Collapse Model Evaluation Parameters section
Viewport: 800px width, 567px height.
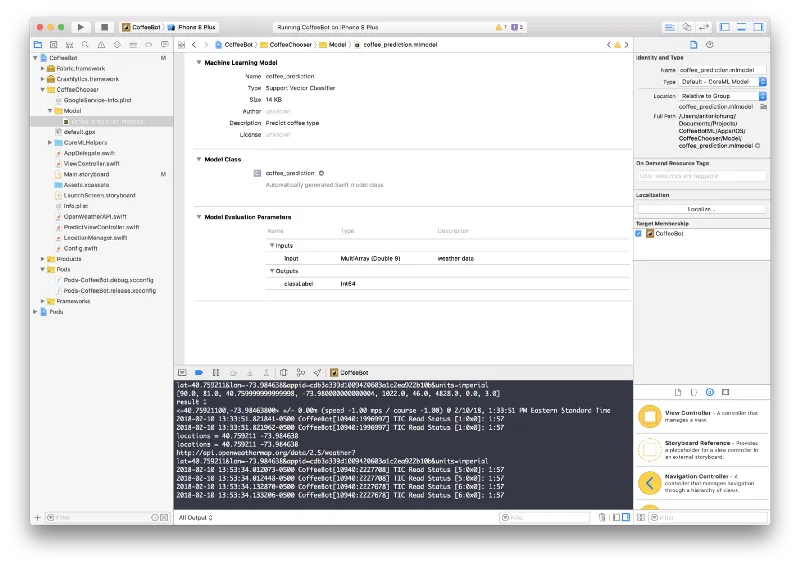point(199,217)
